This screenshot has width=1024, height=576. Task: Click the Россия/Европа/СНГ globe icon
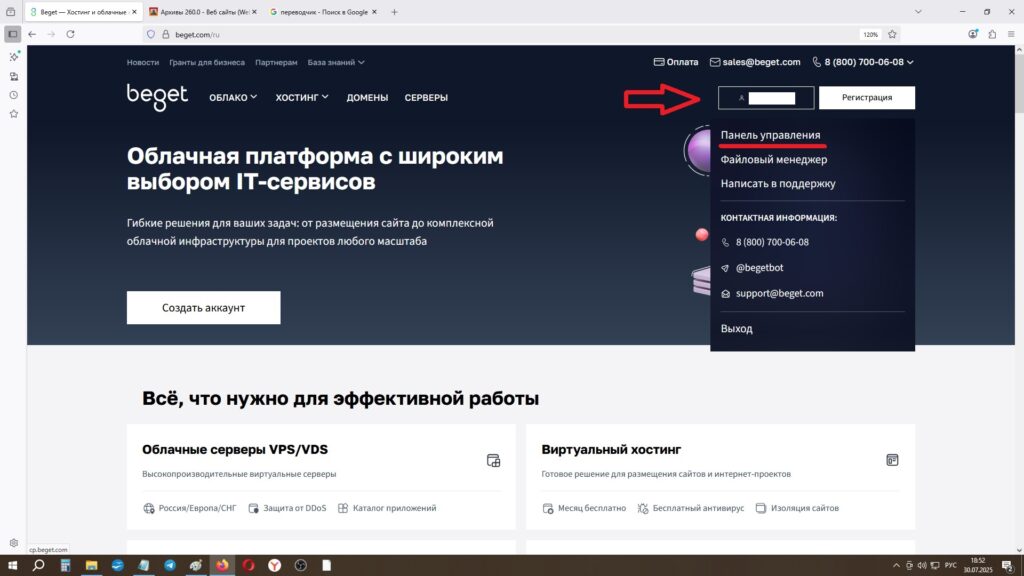tap(149, 508)
